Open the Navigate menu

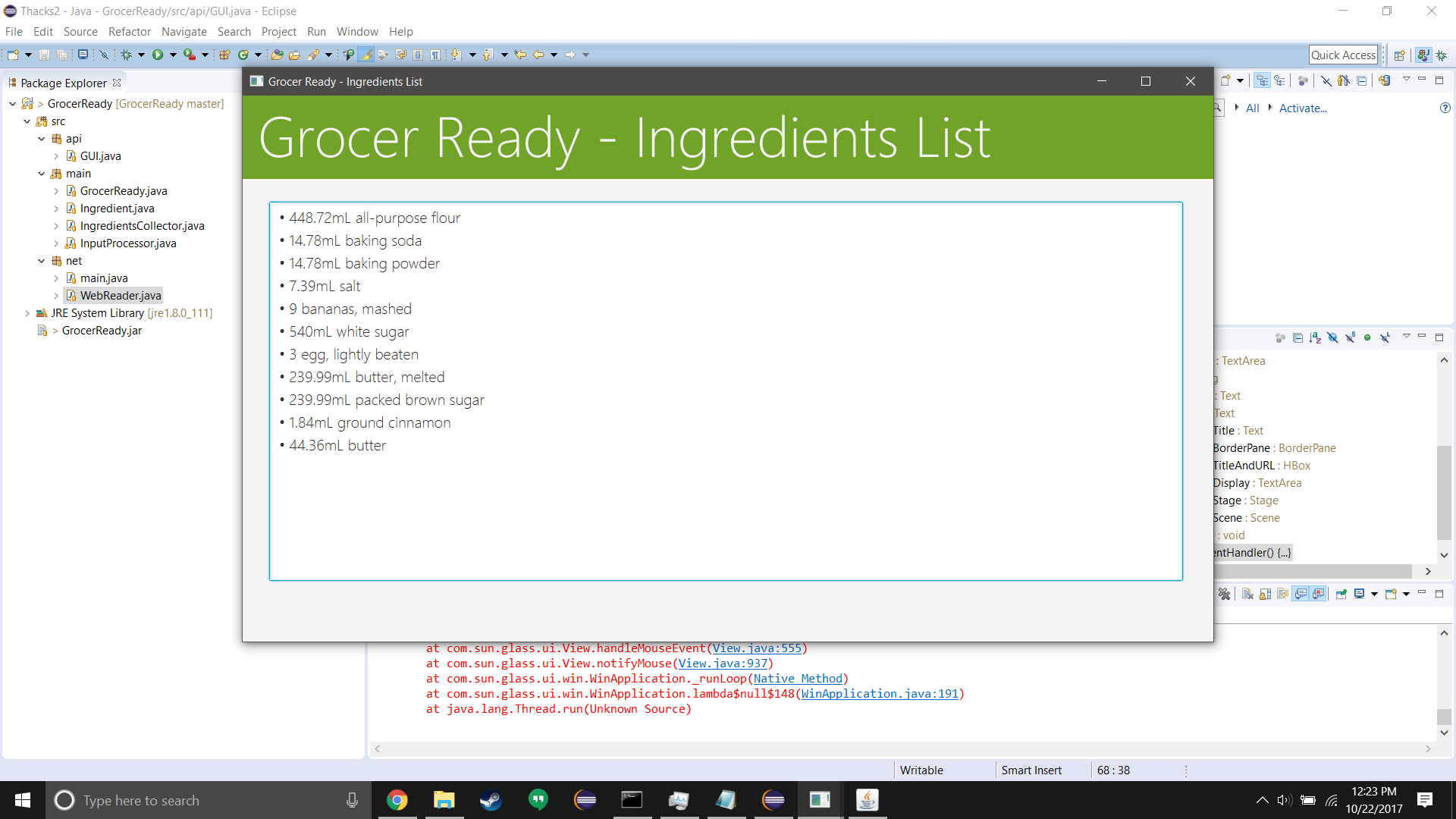pos(184,32)
